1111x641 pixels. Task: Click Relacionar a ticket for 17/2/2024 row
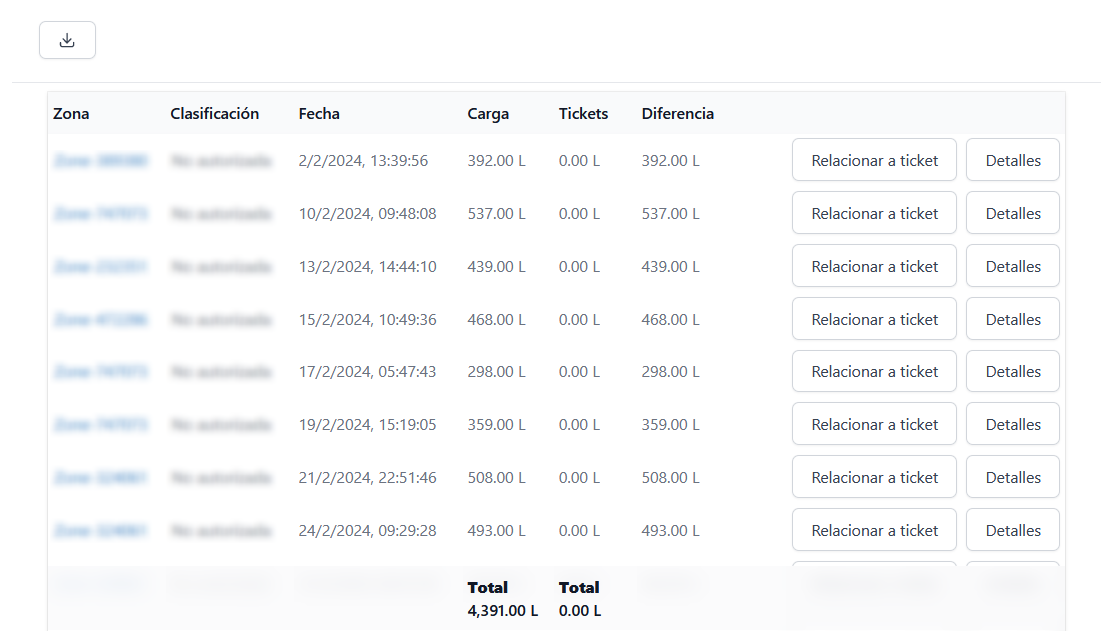click(874, 371)
